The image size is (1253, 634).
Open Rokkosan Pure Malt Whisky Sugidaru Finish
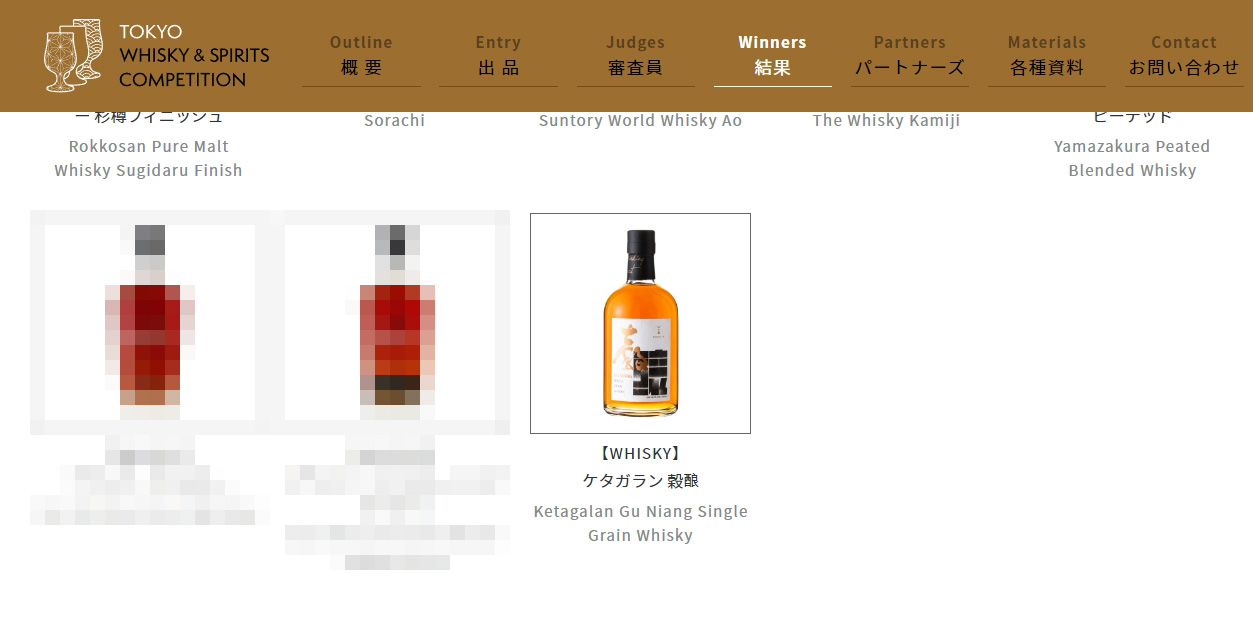pyautogui.click(x=148, y=158)
